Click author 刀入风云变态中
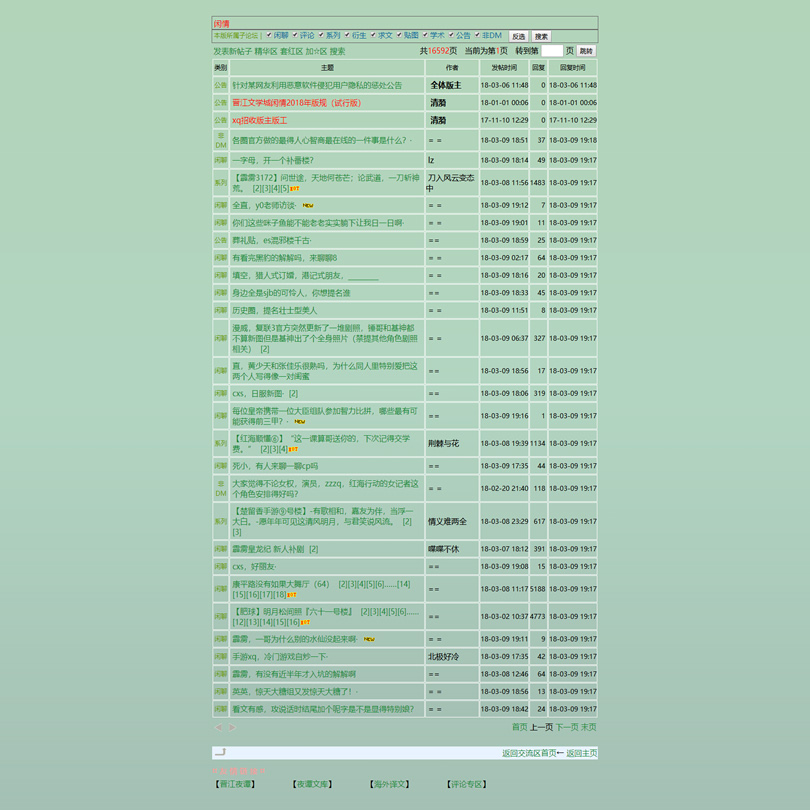 coord(450,183)
